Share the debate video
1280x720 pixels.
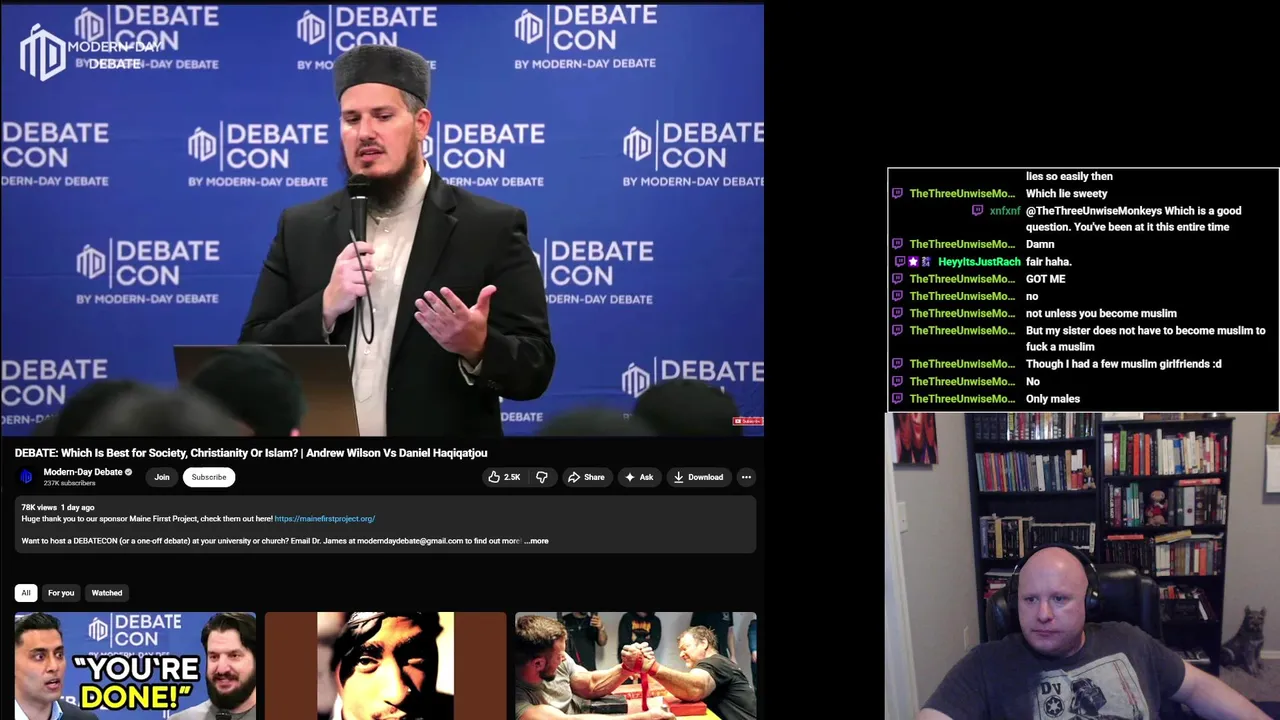point(586,477)
